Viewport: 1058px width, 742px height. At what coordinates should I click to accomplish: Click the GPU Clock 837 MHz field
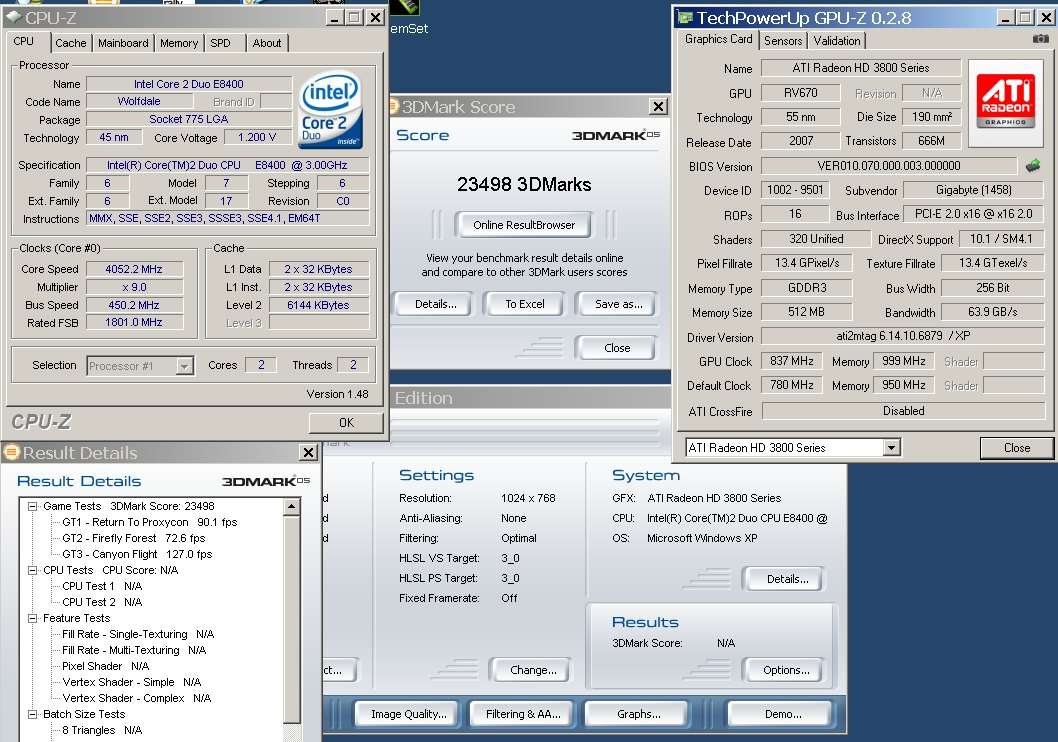(x=791, y=362)
